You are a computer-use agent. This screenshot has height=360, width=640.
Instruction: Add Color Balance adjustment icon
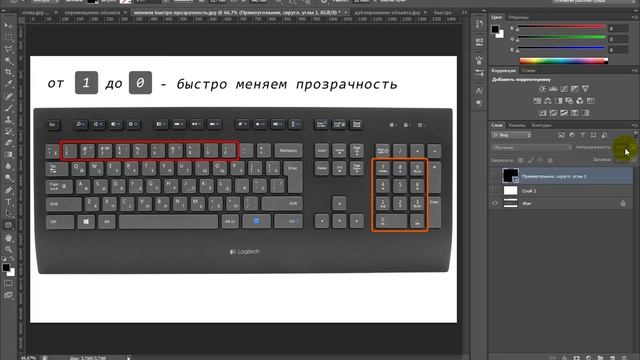(x=548, y=101)
